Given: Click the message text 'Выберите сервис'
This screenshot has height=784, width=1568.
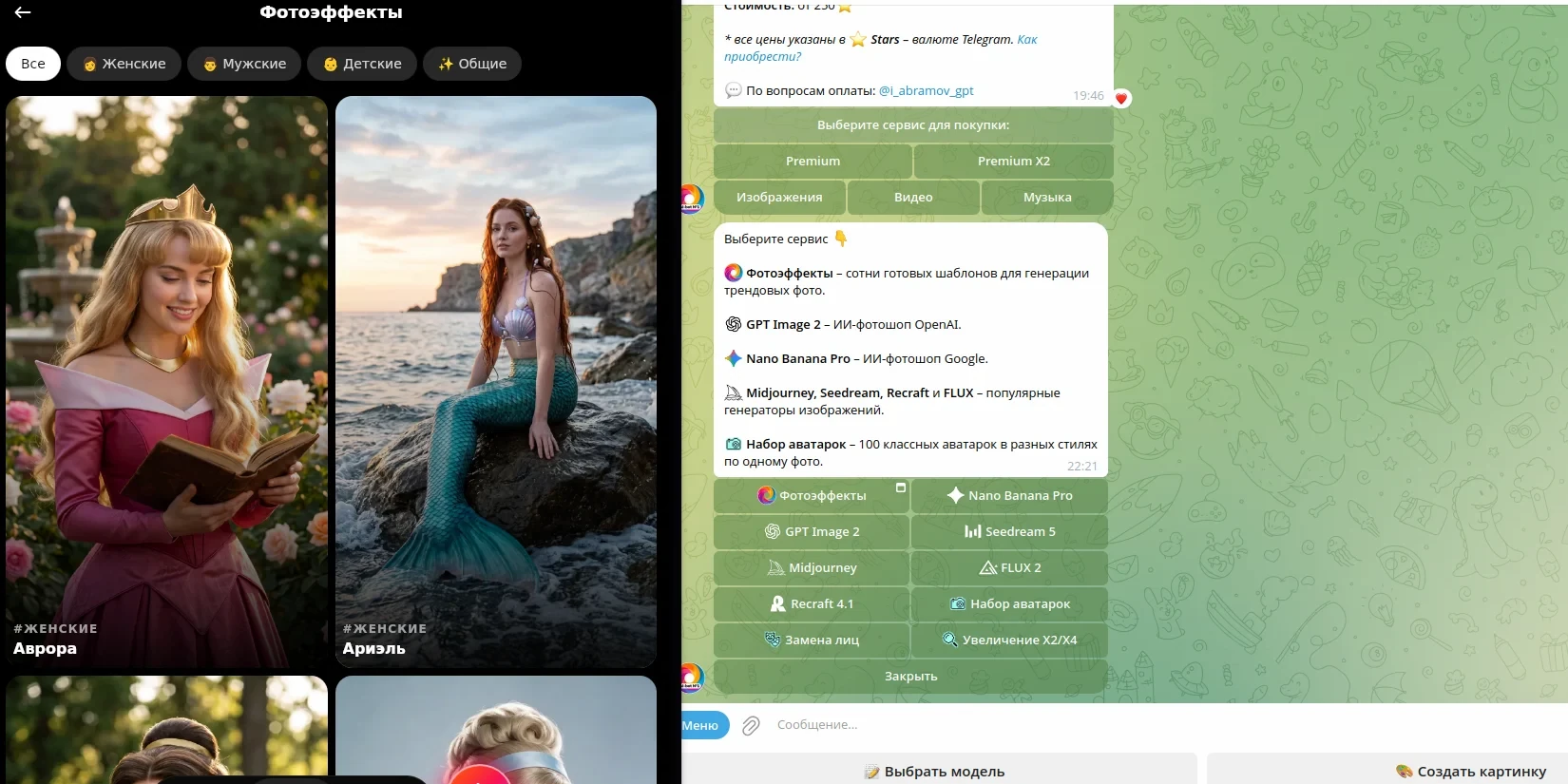Looking at the screenshot, I should (775, 239).
